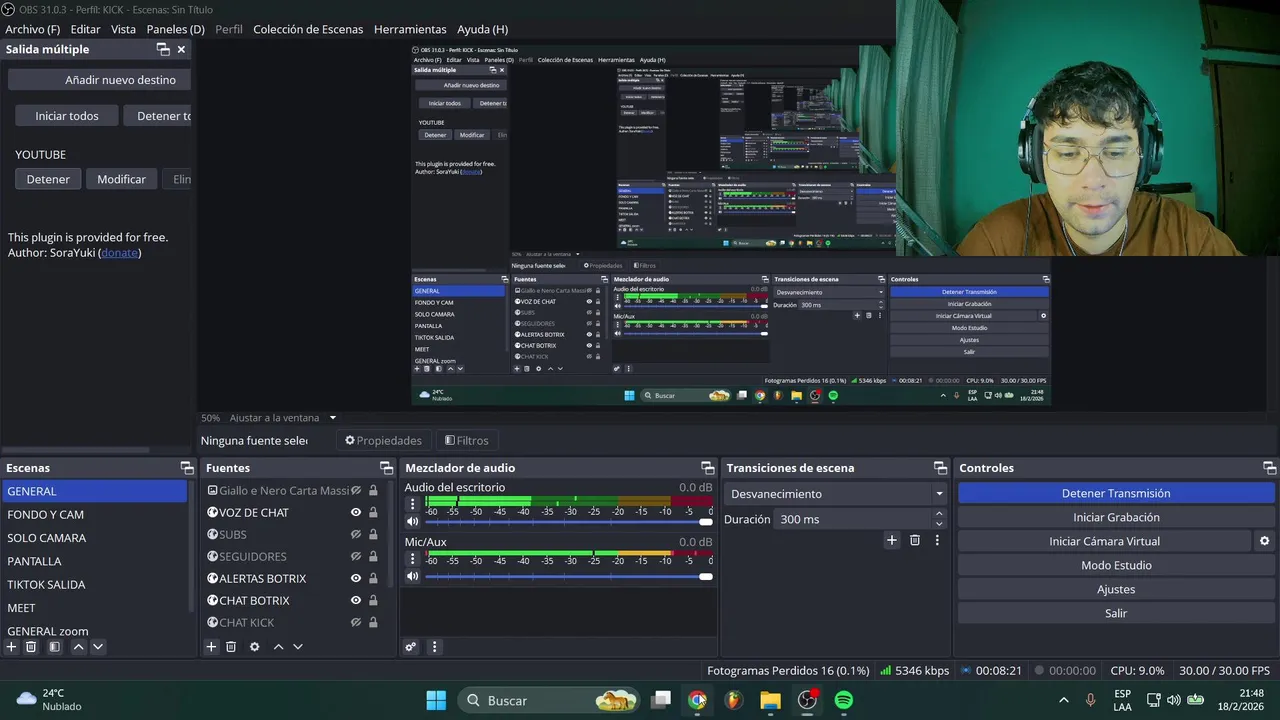1280x720 pixels.
Task: Click Añadir nuevo destino button
Action: click(100, 80)
